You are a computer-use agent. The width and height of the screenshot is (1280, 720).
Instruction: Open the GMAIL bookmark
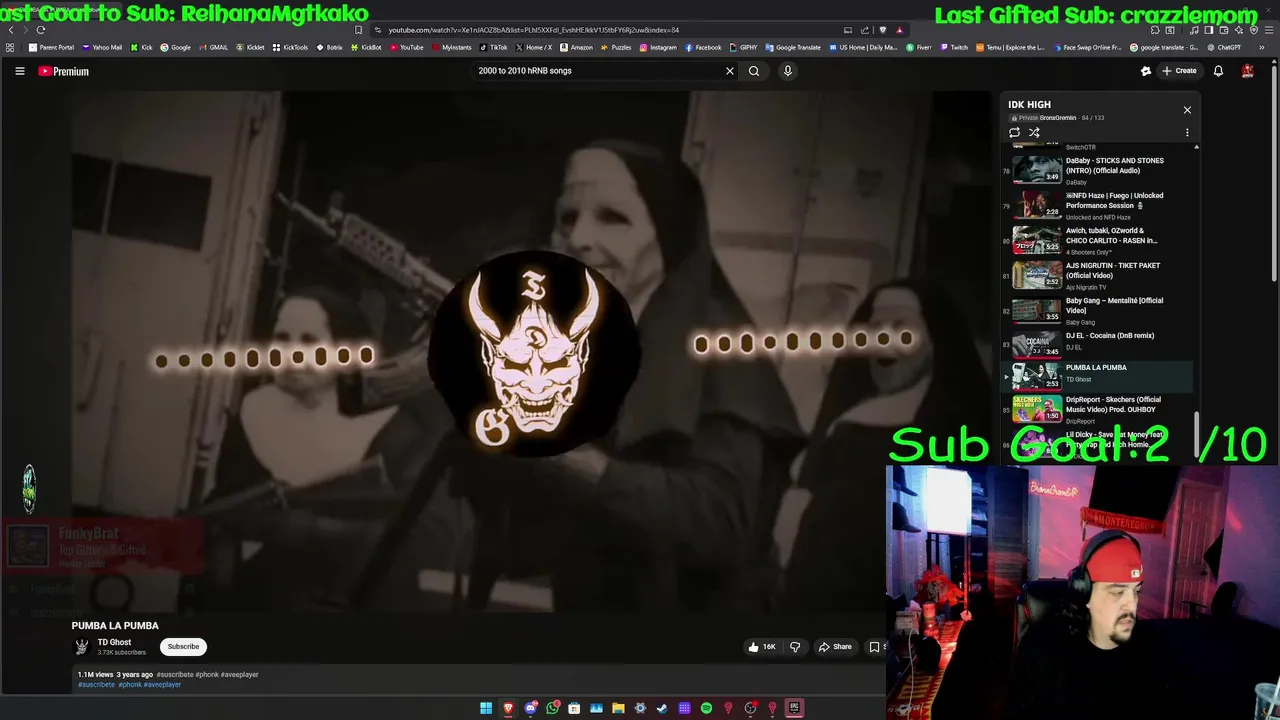click(213, 47)
